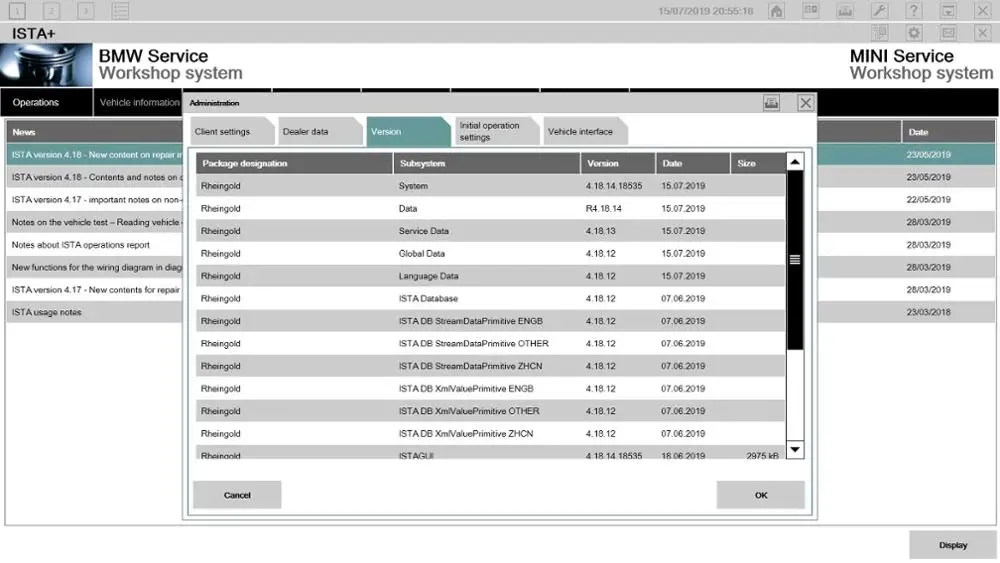Open news 'ISTA version 4.17 - New contents for repair'
This screenshot has width=1000, height=563.
click(94, 290)
